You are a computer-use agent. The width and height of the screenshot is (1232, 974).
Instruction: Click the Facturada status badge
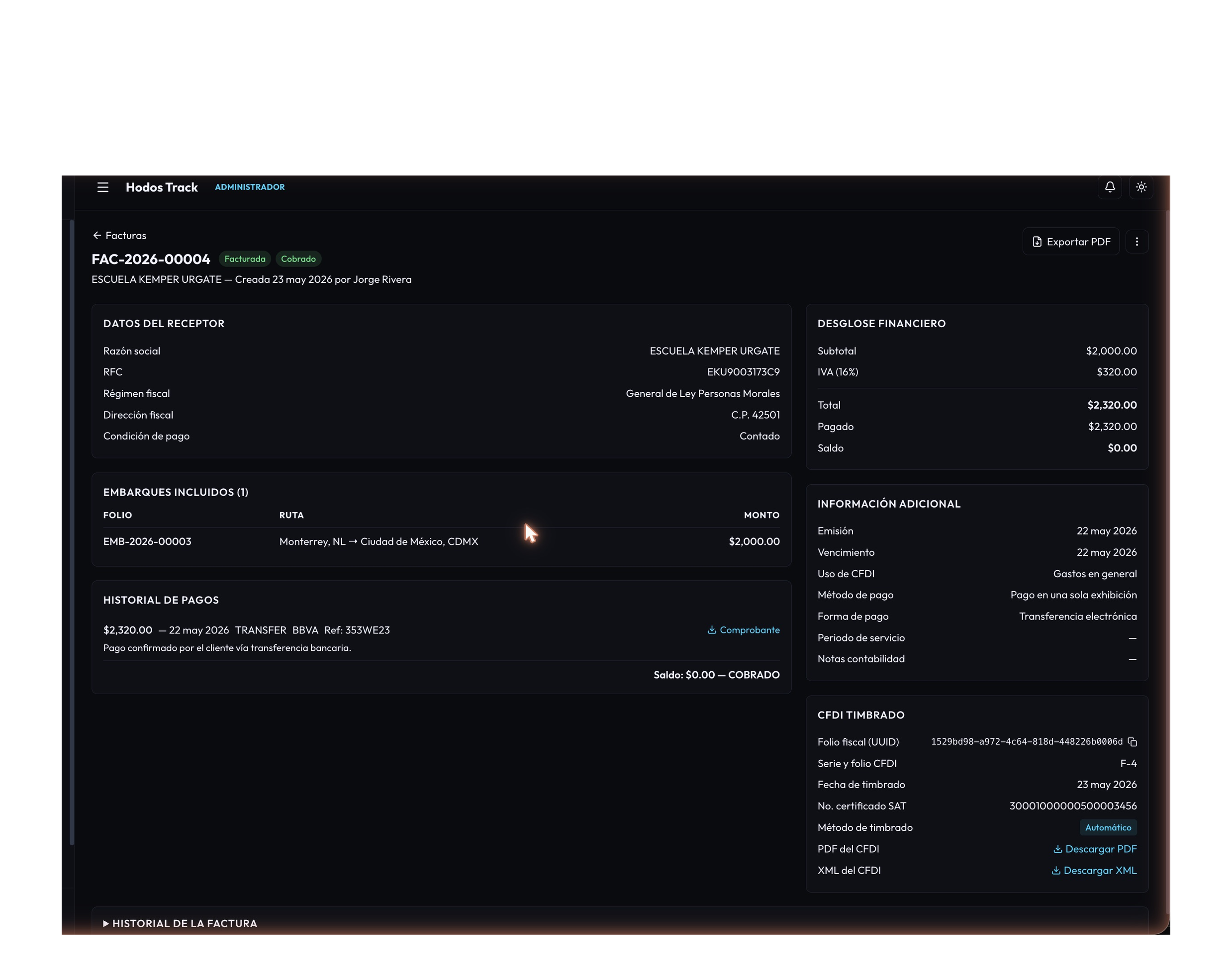[245, 259]
